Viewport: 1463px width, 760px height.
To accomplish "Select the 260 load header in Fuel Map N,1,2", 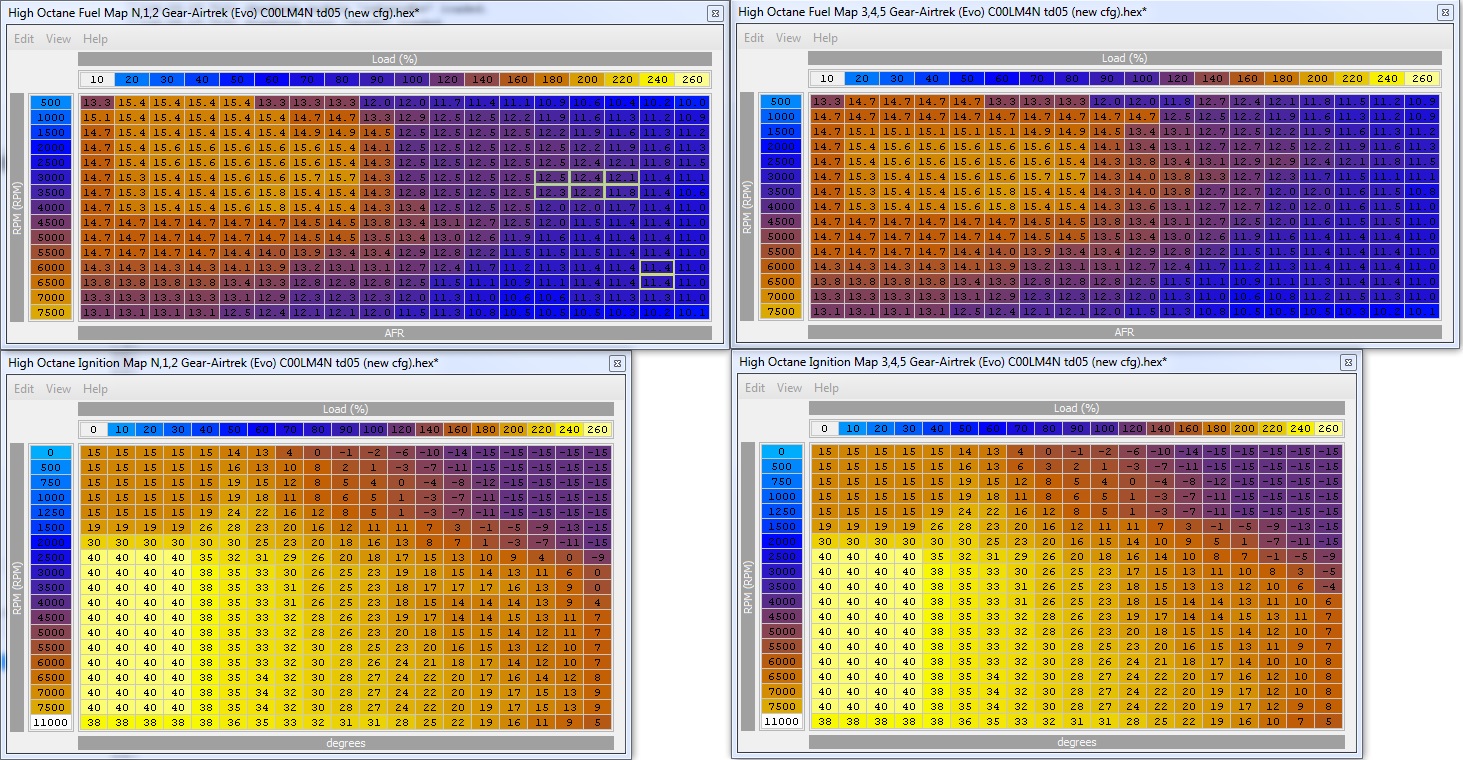I will point(693,79).
